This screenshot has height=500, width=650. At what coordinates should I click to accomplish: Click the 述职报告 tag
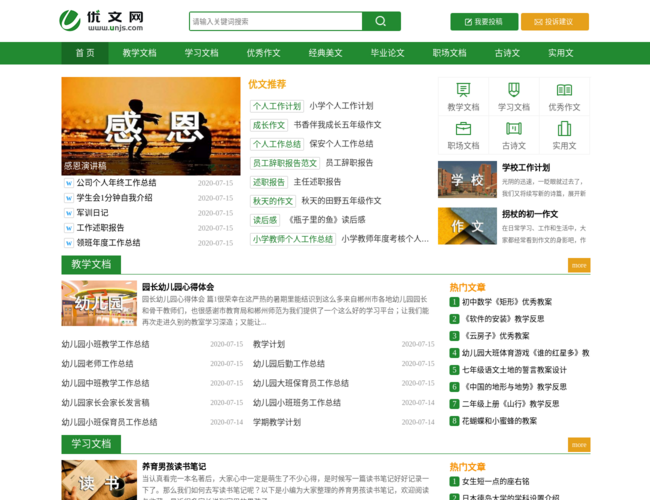(x=269, y=182)
